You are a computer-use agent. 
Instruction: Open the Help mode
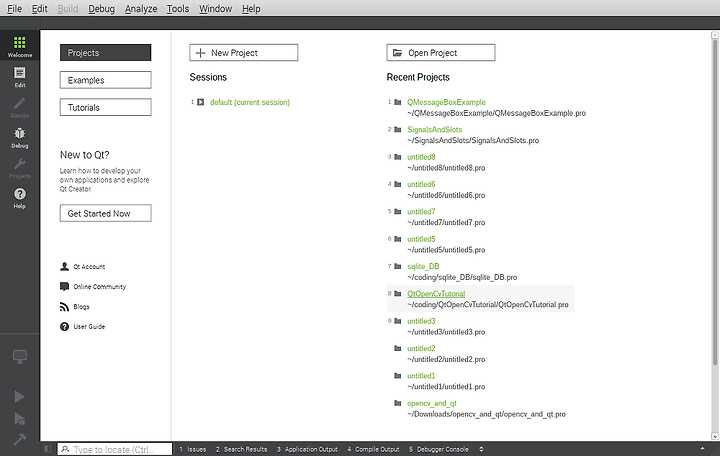coord(20,198)
